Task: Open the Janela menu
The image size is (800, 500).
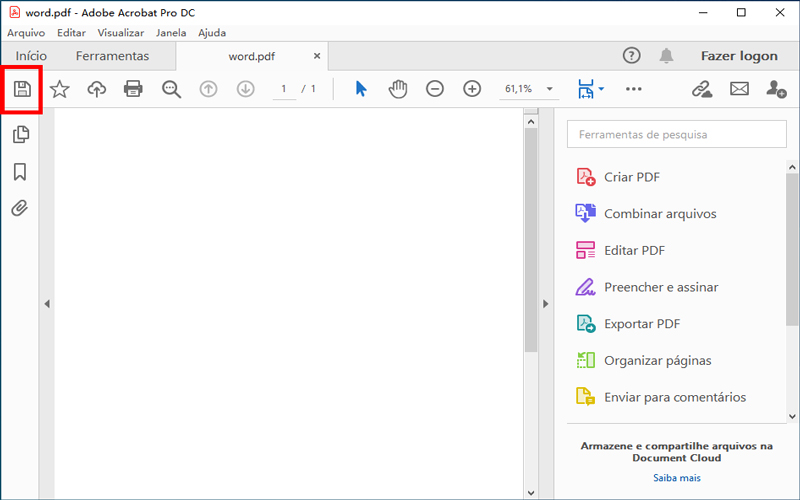Action: [171, 33]
